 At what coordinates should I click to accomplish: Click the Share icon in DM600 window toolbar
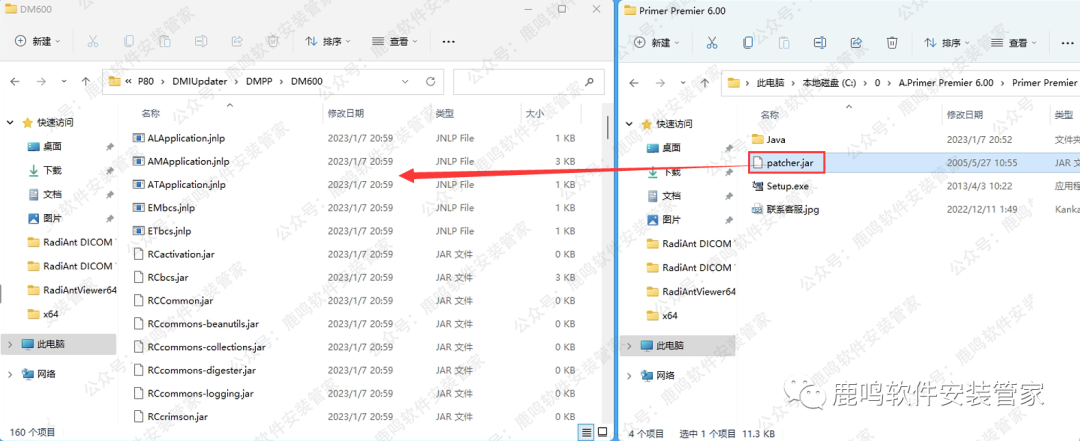[237, 41]
